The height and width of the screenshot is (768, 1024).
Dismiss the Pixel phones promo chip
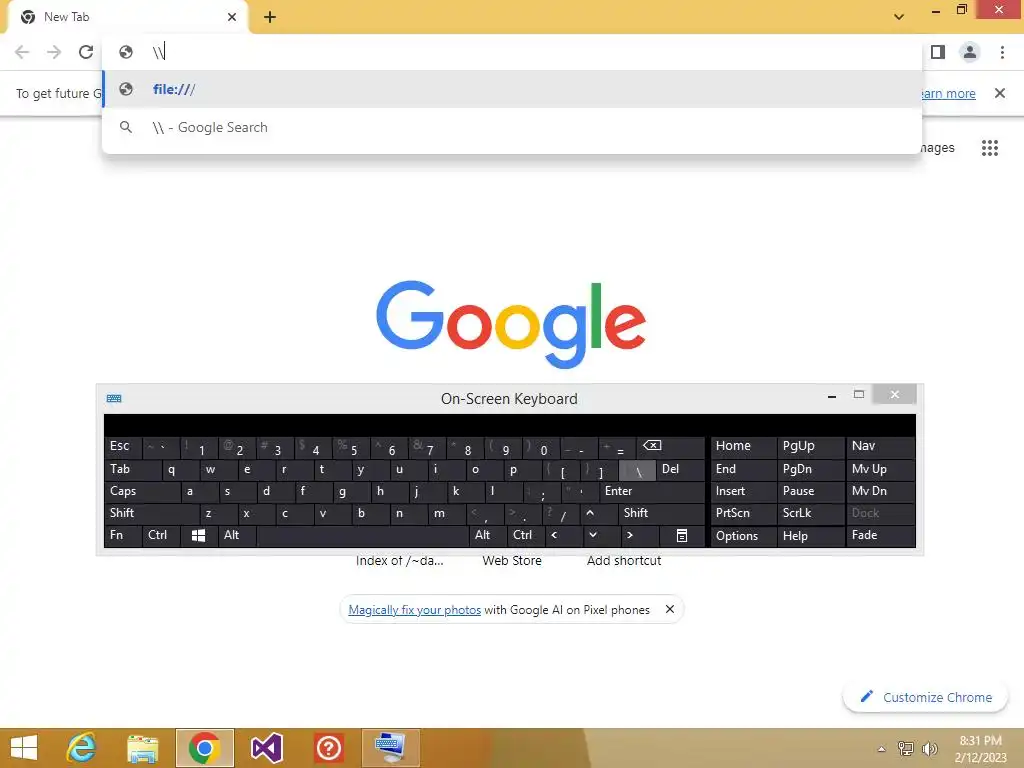click(669, 609)
